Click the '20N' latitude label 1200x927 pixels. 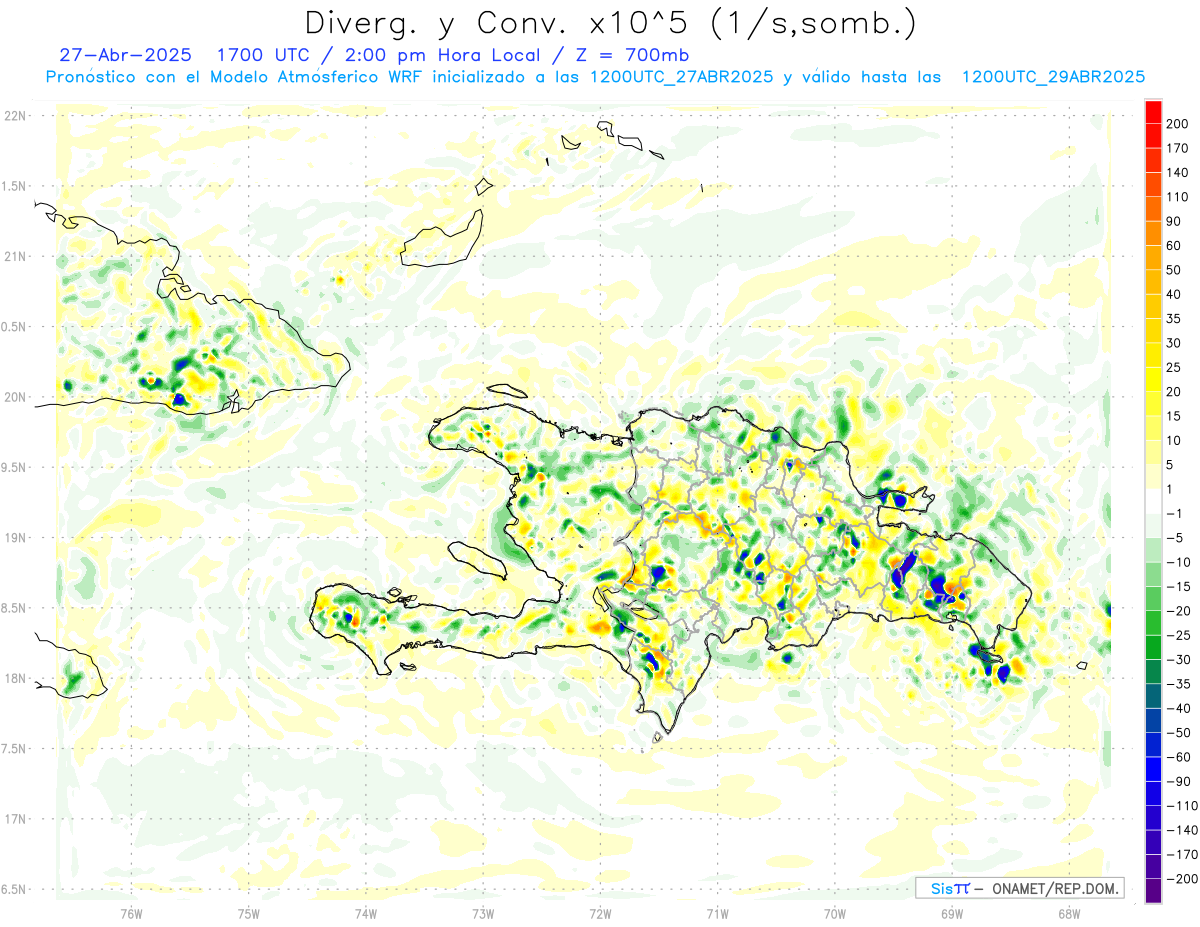click(15, 397)
